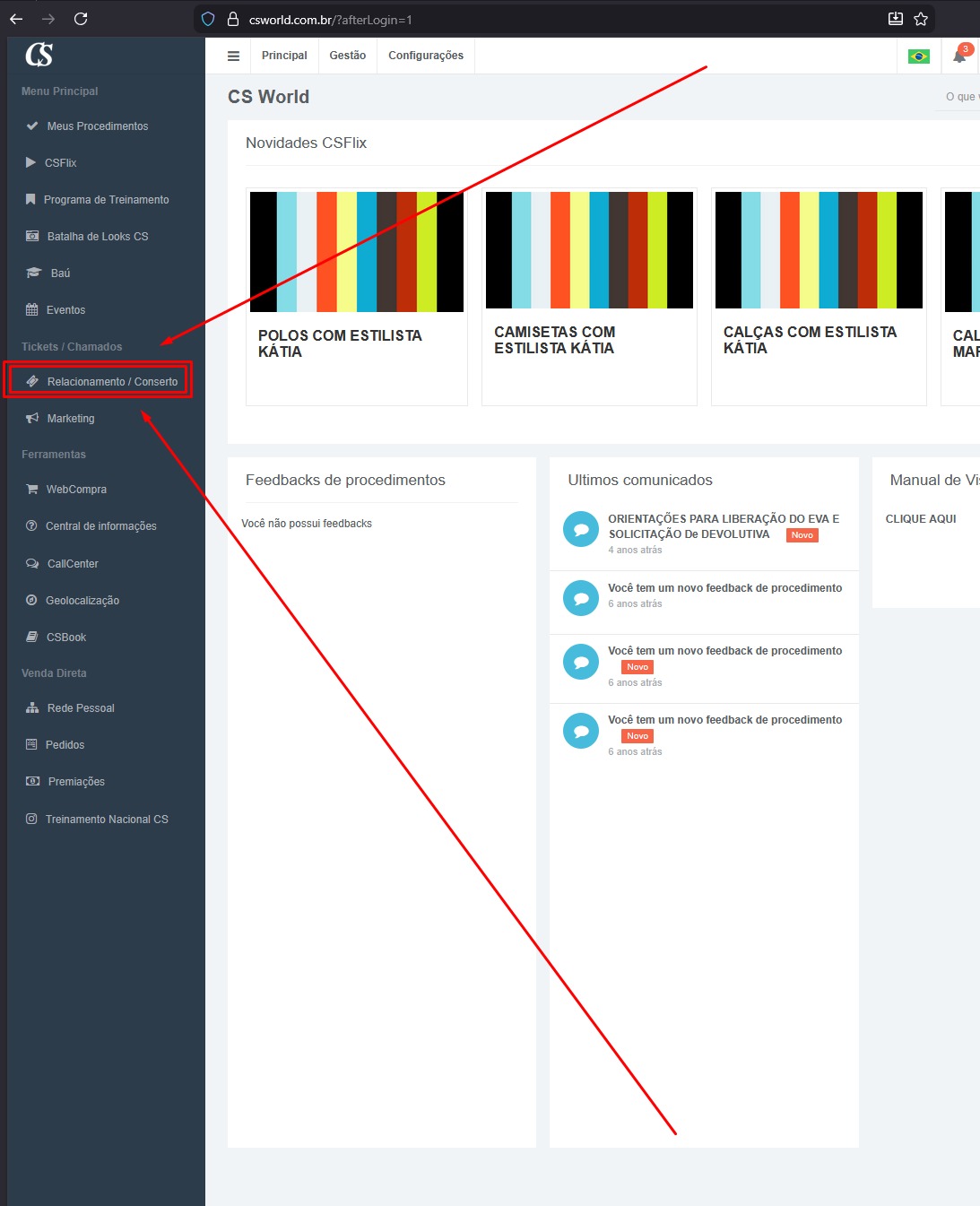Bookmark this page with star icon
The width and height of the screenshot is (980, 1206).
pos(920,19)
